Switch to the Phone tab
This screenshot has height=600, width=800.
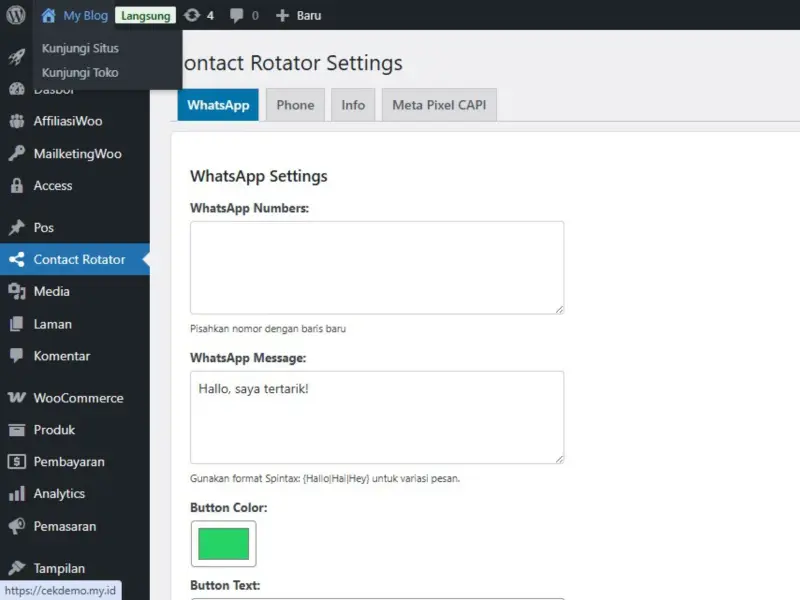295,105
